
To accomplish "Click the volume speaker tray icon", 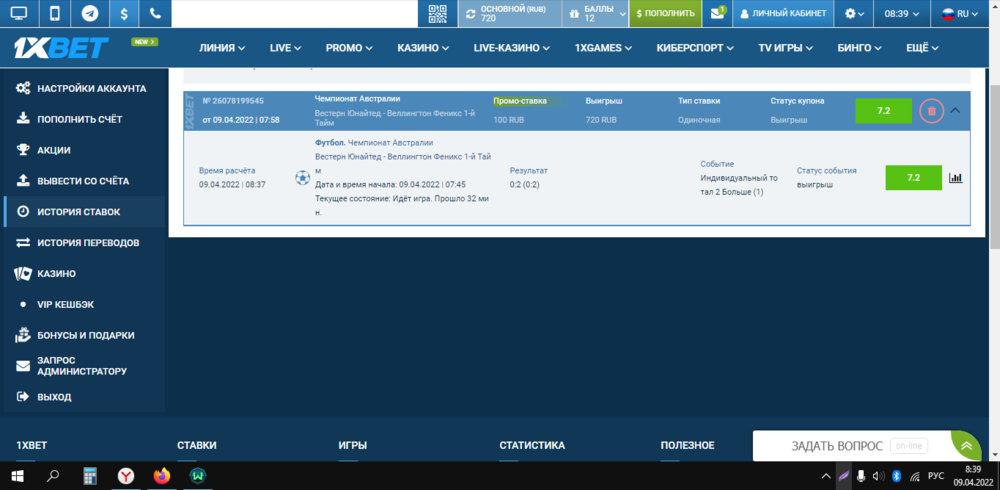I will pyautogui.click(x=878, y=476).
